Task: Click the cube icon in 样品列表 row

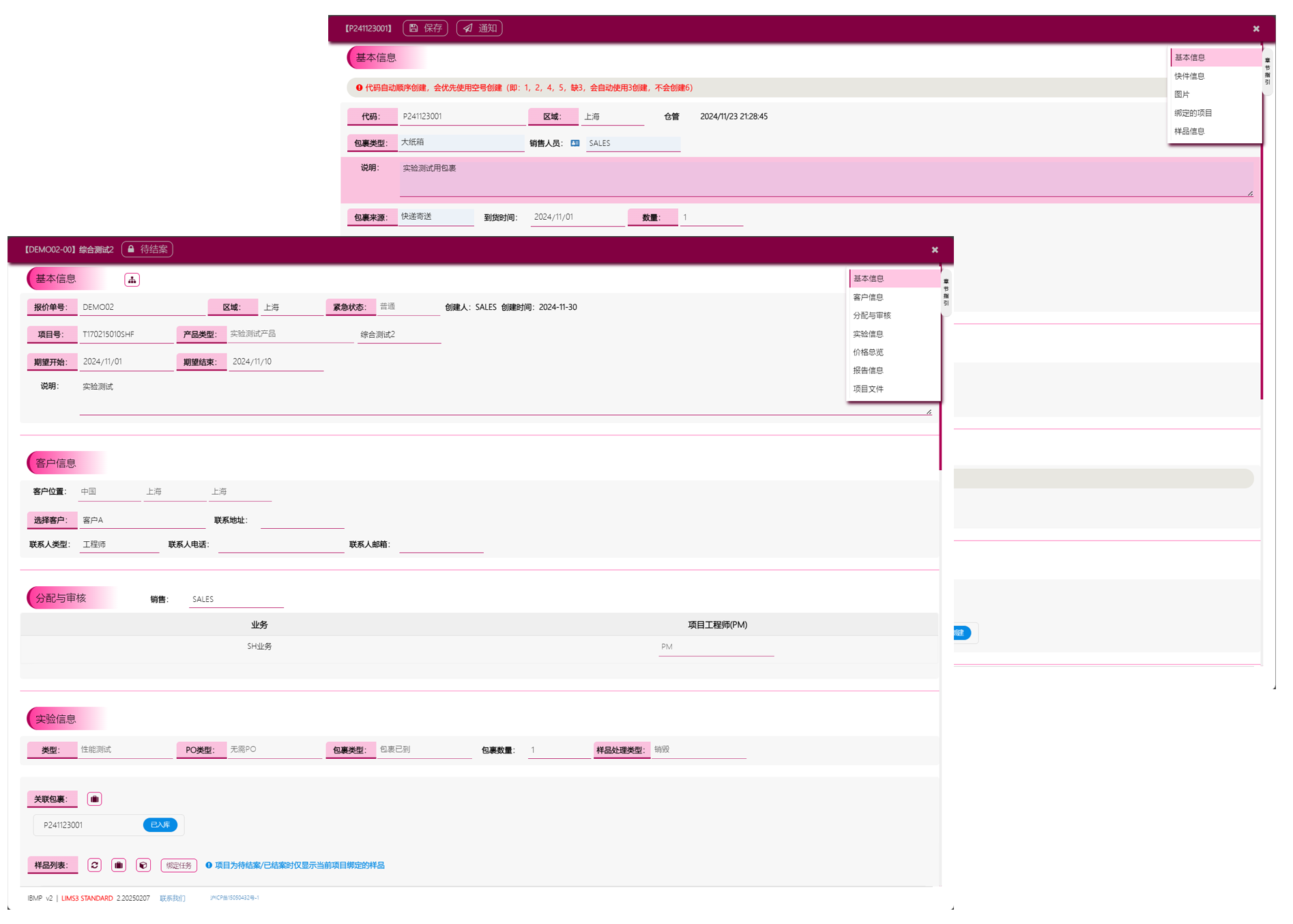Action: click(143, 865)
